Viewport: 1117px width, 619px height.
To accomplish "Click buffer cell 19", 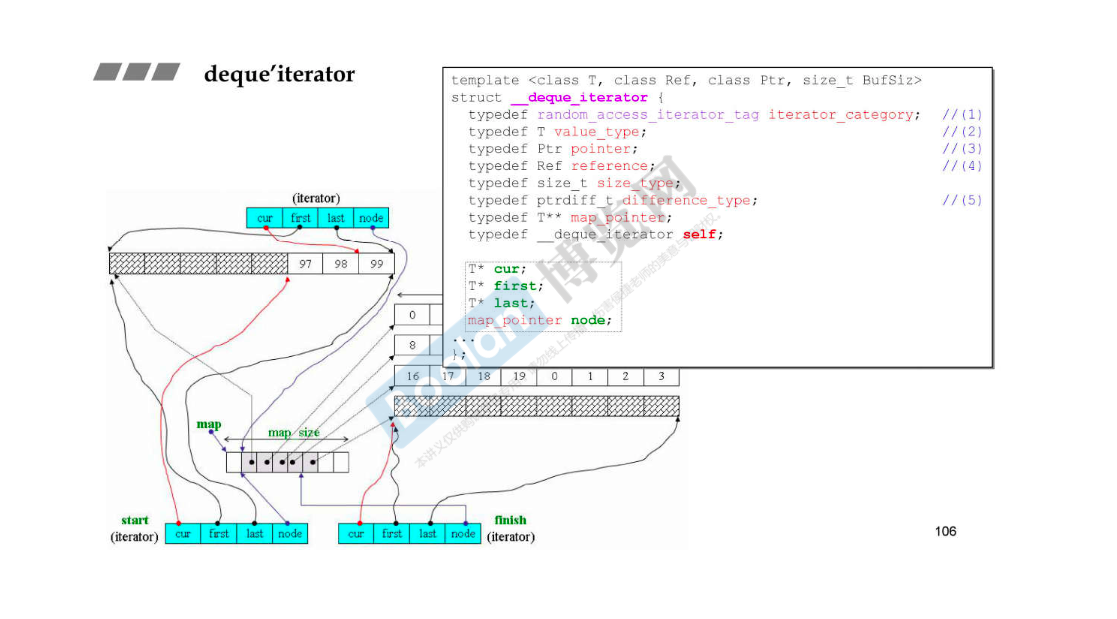I will coord(519,376).
